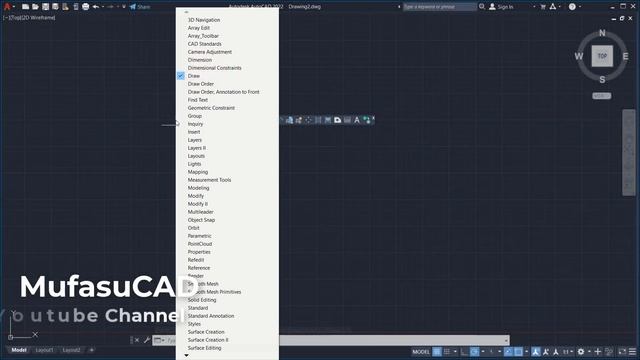Open the workspace gear dropdown arrow
Screen dimensions: 640x360
tap(589, 351)
